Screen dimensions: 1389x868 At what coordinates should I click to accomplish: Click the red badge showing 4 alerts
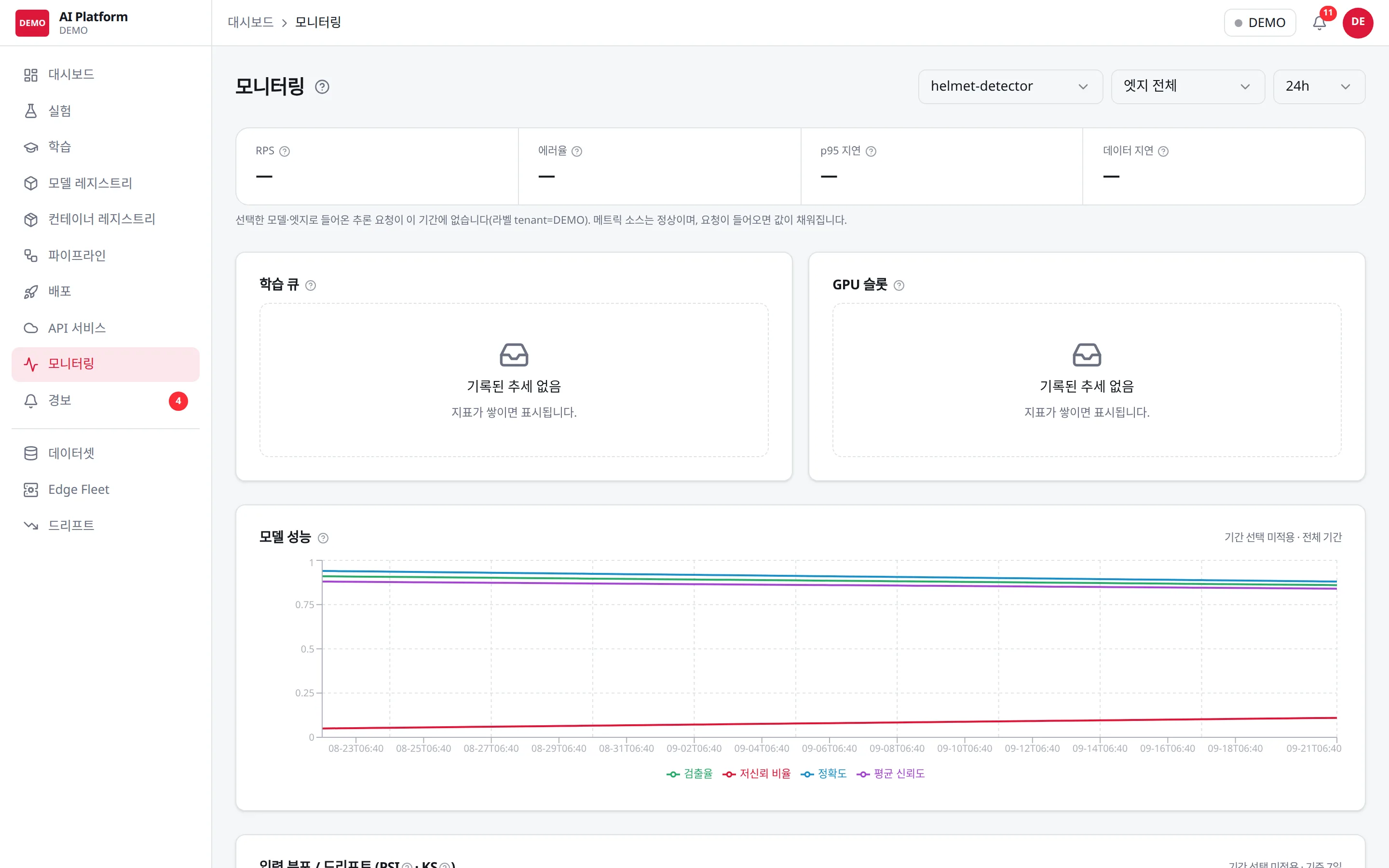pos(178,401)
